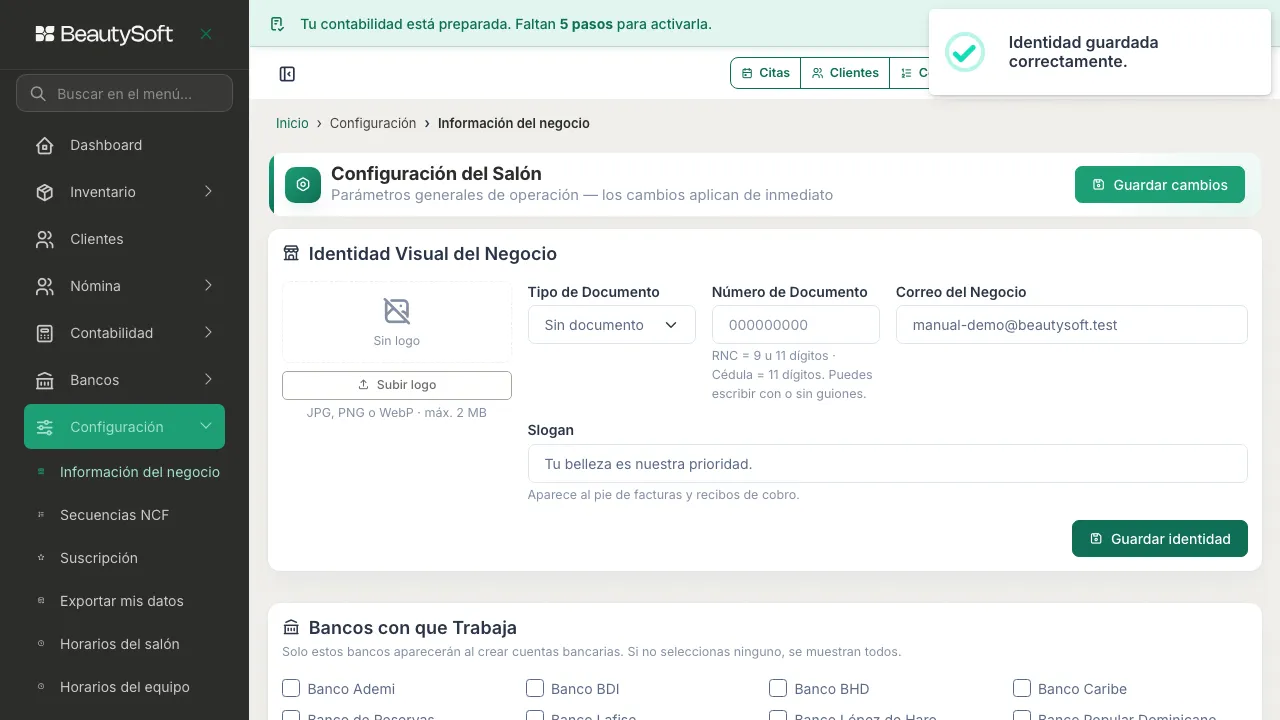Expand the Contabilidad submenu chevron
The width and height of the screenshot is (1280, 720).
point(208,333)
